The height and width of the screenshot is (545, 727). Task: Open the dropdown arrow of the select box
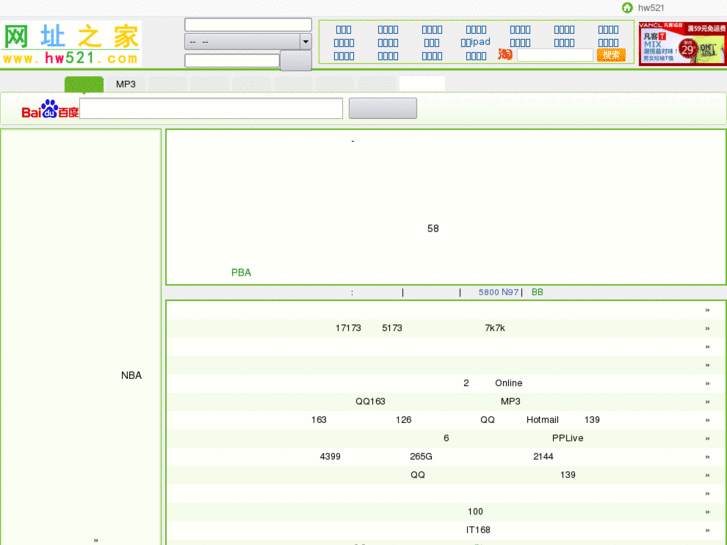305,42
